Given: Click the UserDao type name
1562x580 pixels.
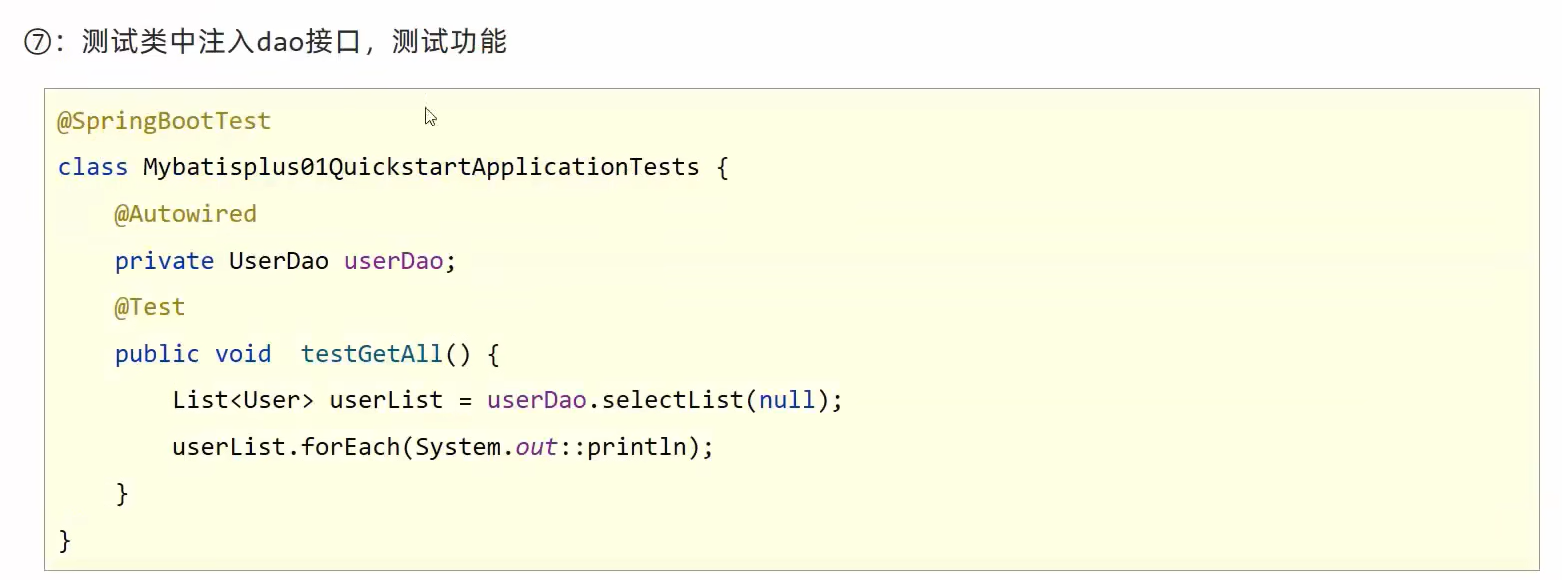Looking at the screenshot, I should (x=279, y=261).
